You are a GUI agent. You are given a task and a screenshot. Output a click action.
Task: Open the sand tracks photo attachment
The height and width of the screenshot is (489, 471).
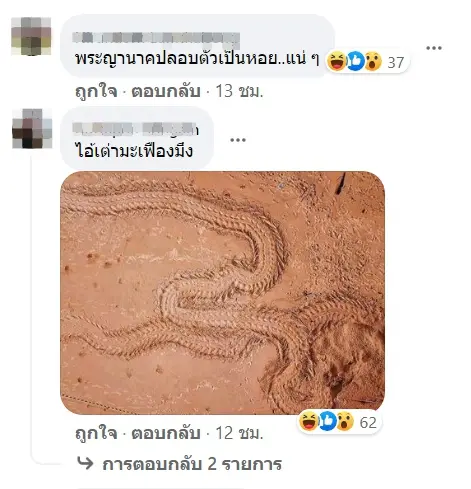[222, 293]
